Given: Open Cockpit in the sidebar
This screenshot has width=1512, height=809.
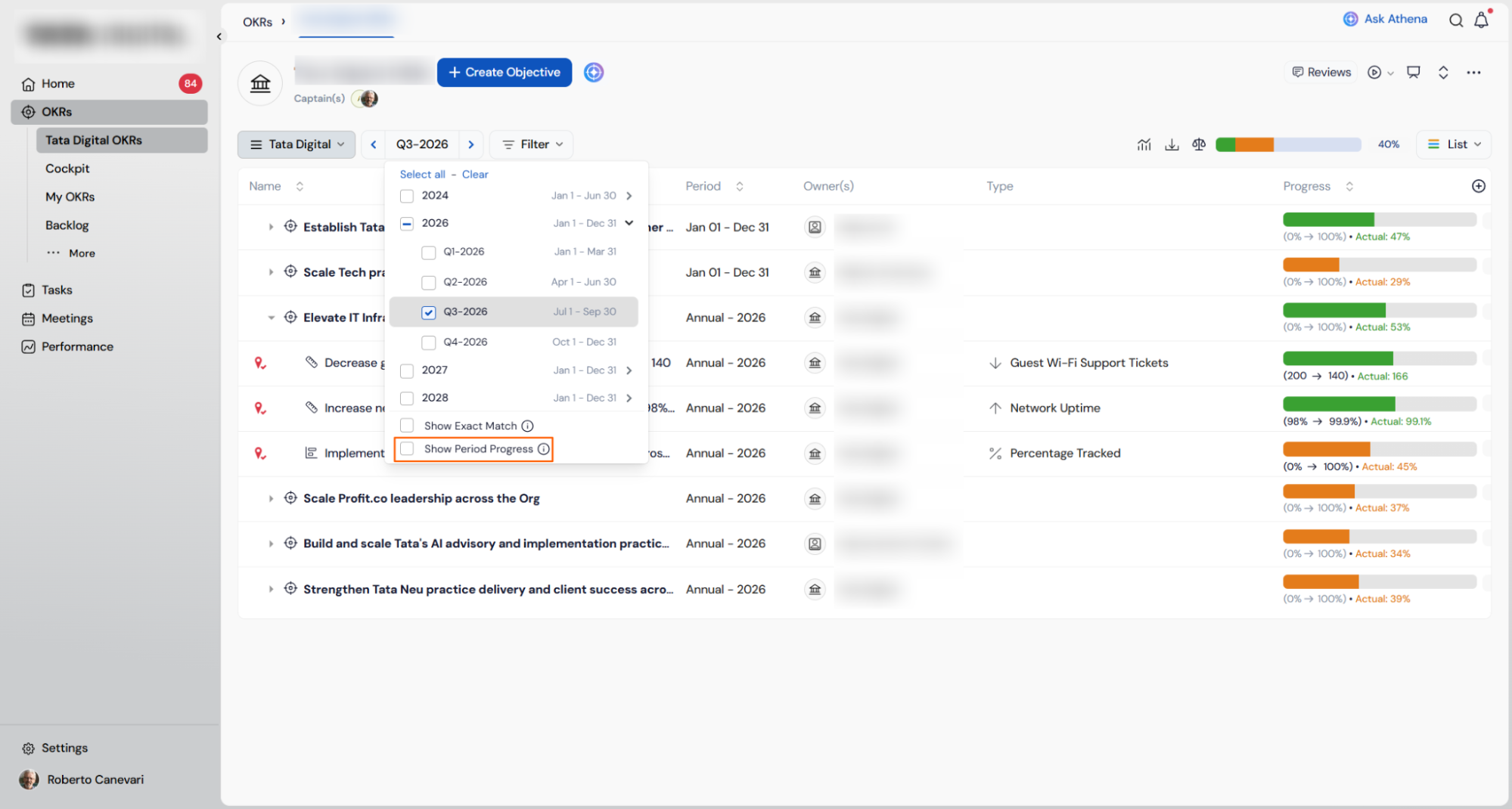Looking at the screenshot, I should point(67,169).
